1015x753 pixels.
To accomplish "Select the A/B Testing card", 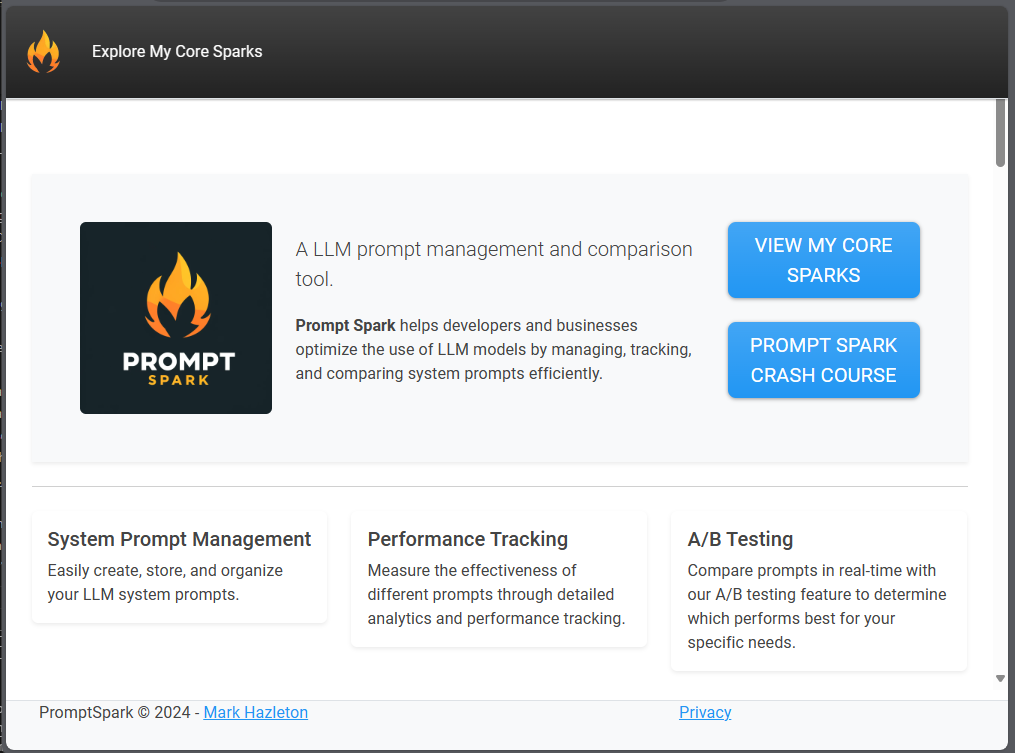I will tap(818, 592).
